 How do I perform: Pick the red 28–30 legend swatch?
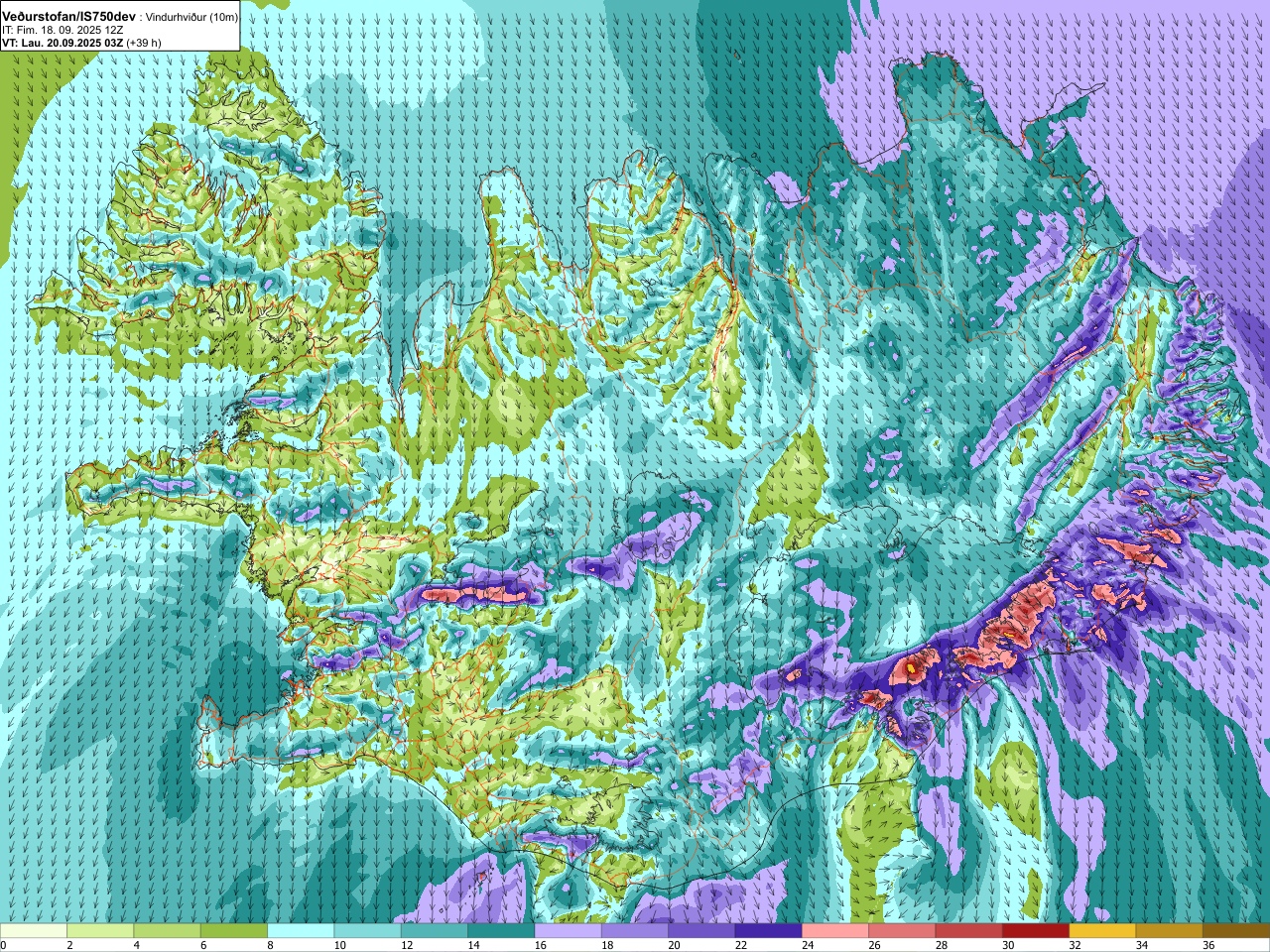point(968,931)
